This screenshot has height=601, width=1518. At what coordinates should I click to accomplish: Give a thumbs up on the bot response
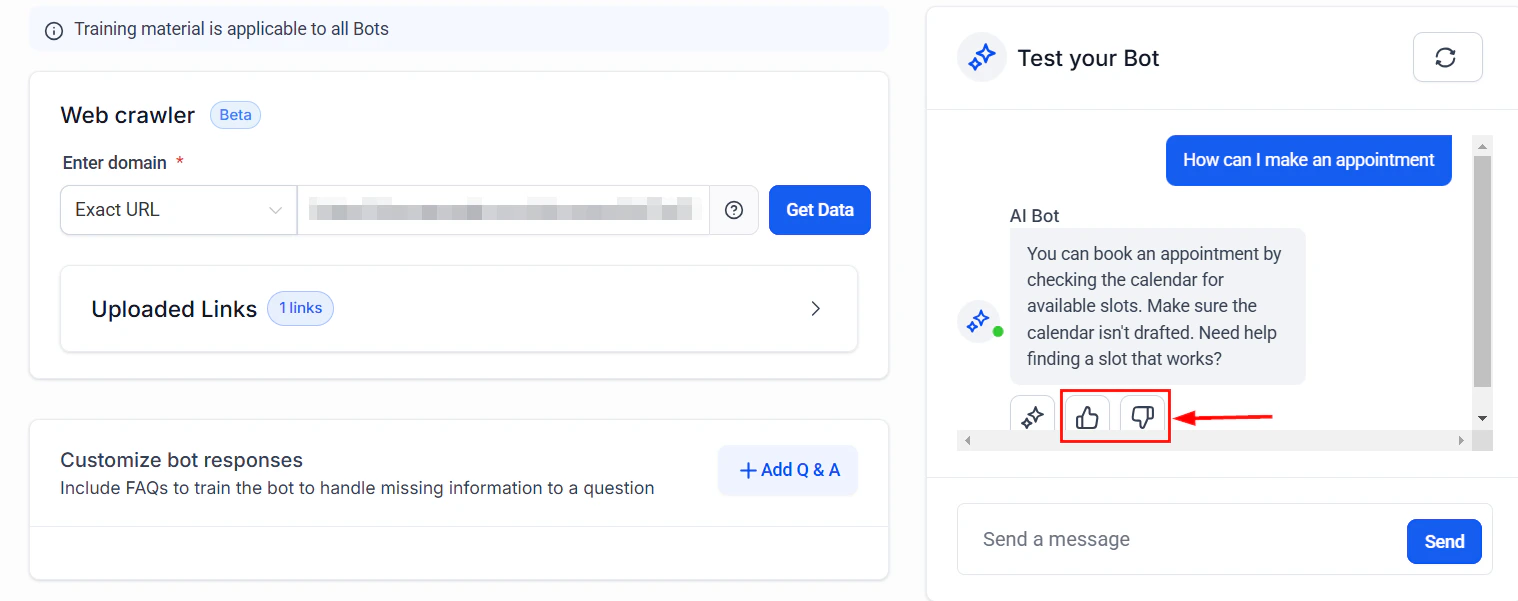[1087, 417]
